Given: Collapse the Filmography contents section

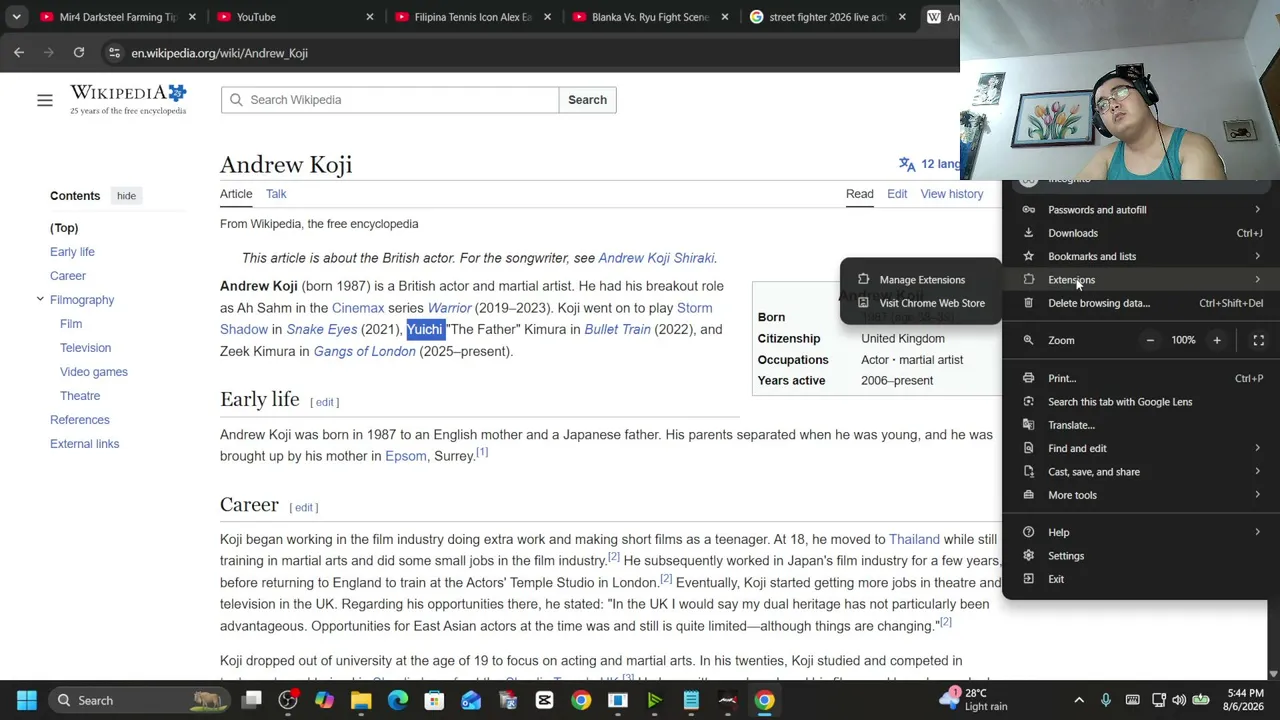Looking at the screenshot, I should pos(40,299).
